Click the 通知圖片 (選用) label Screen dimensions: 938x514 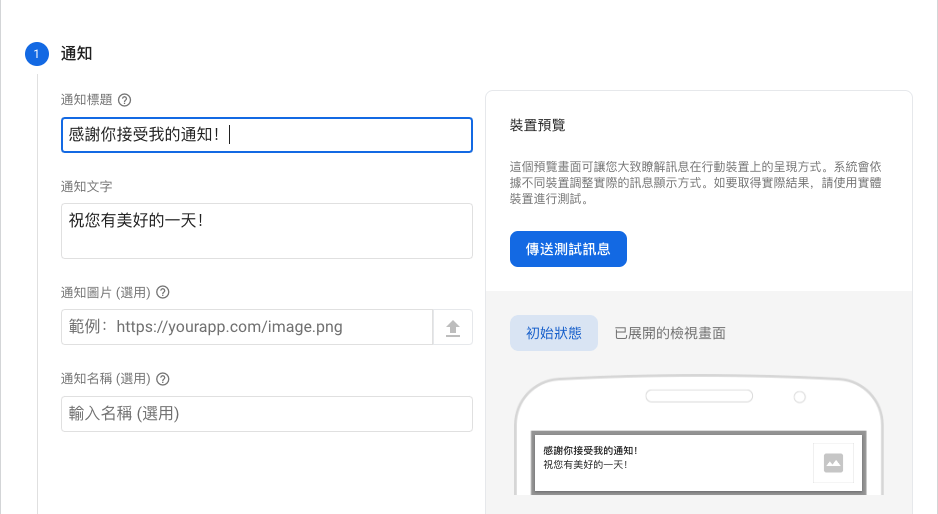coord(106,293)
